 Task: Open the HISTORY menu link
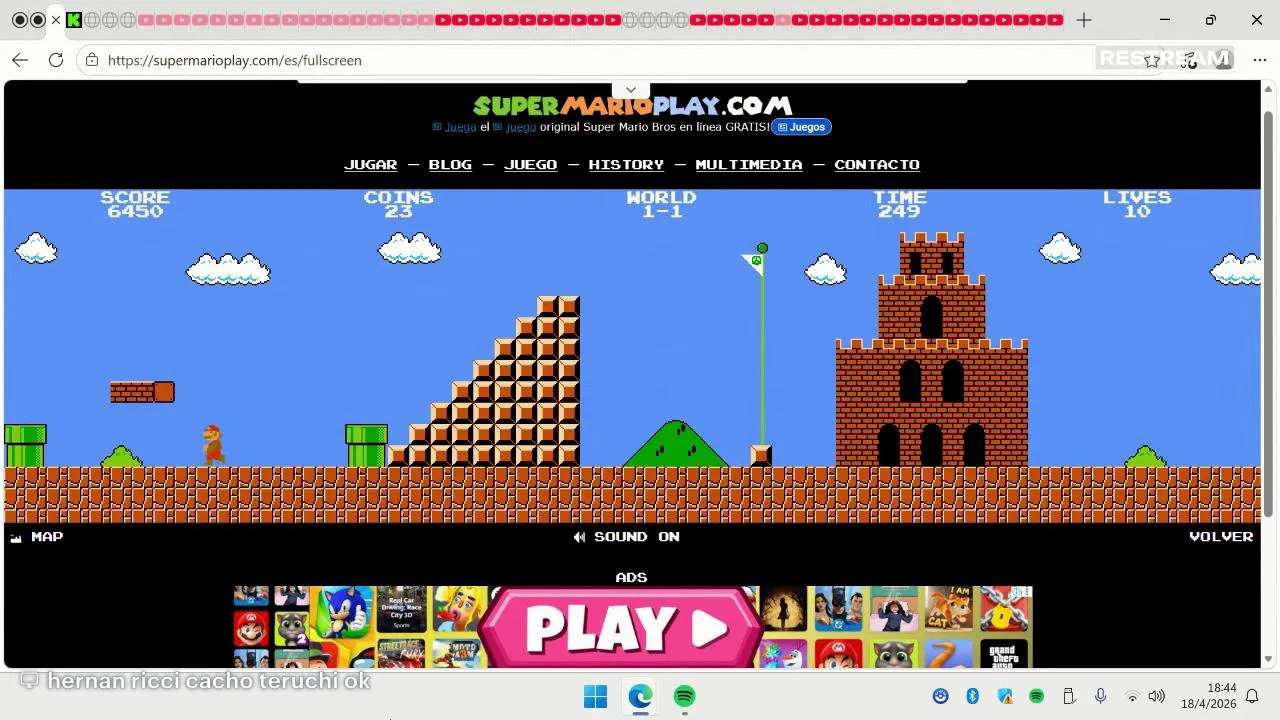click(x=626, y=165)
